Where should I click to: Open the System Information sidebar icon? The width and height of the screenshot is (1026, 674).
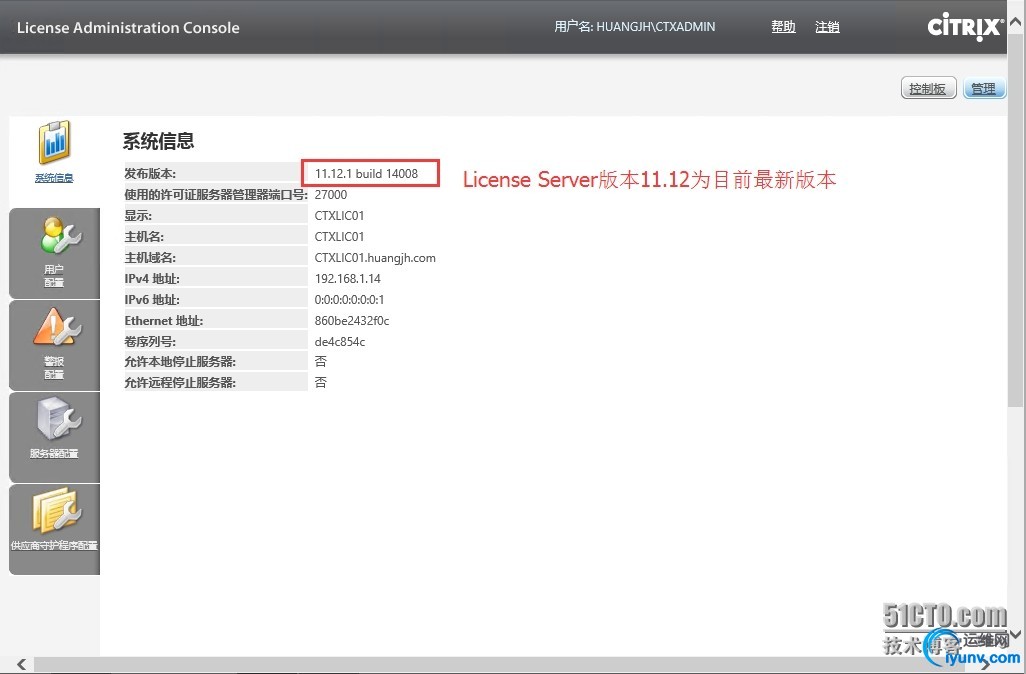pos(54,143)
